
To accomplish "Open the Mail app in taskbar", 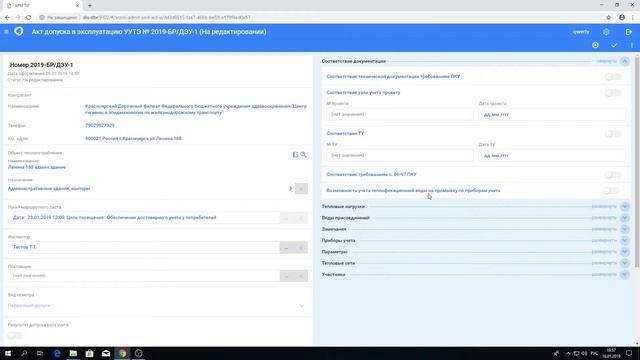I will pyautogui.click(x=106, y=353).
